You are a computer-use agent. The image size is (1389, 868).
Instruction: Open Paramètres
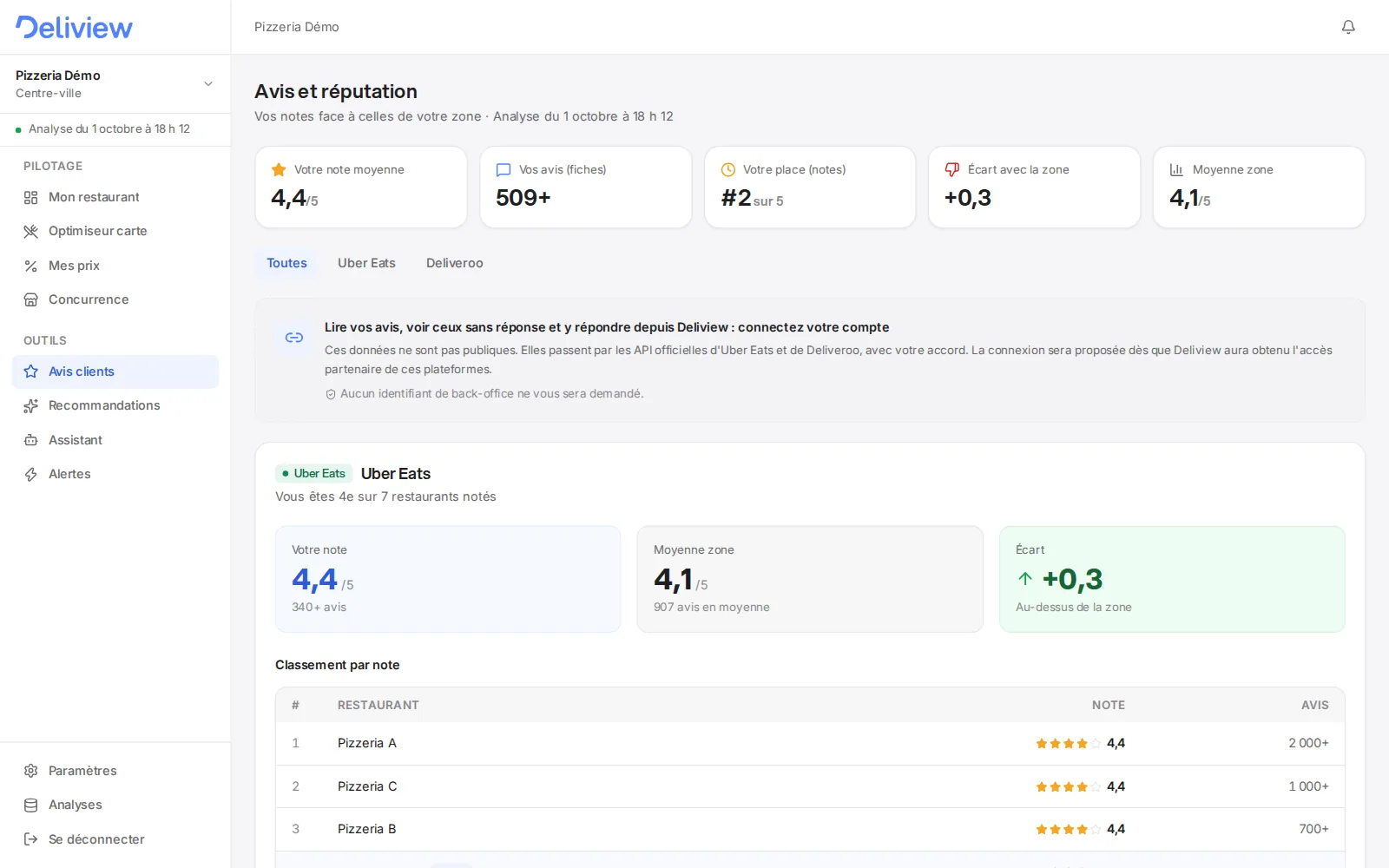coord(115,771)
